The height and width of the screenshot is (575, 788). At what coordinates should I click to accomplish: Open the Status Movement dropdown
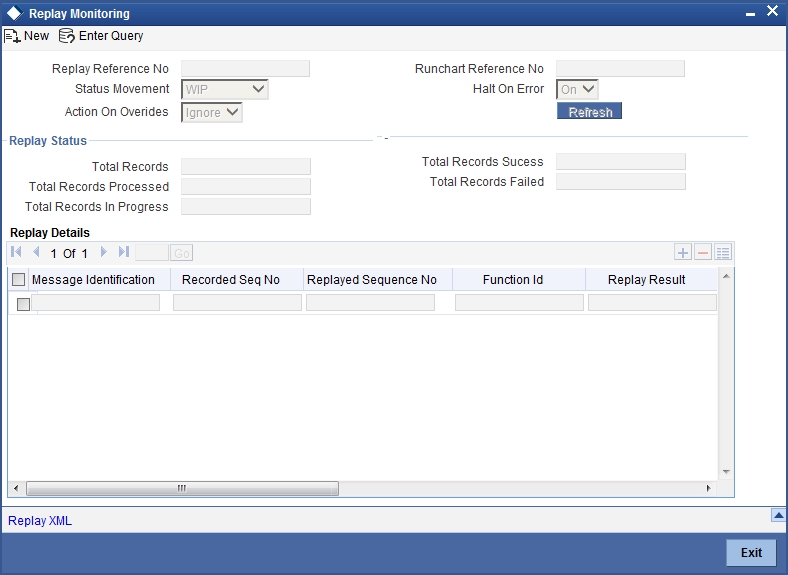pyautogui.click(x=225, y=89)
